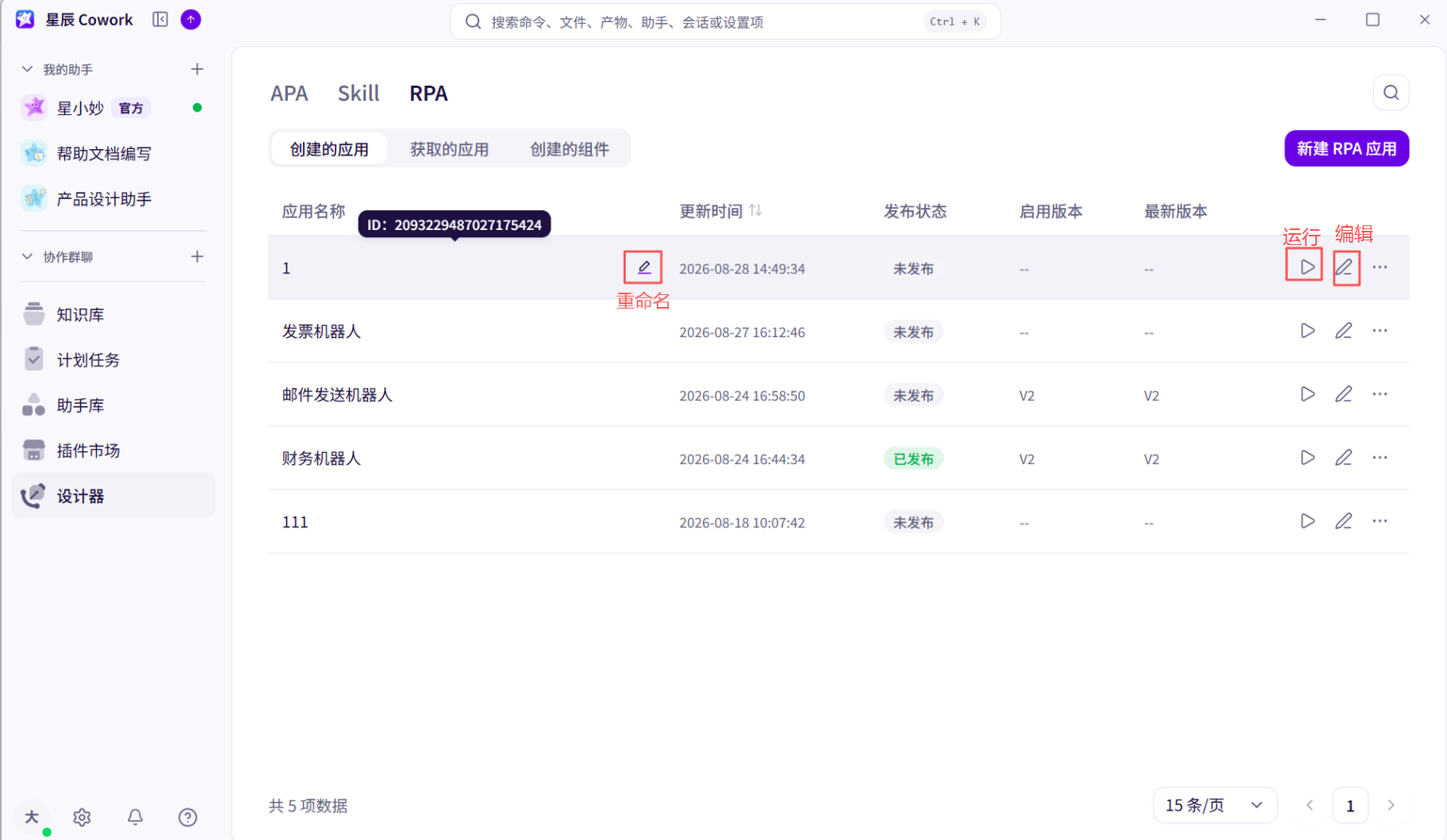
Task: Open 助手库 in sidebar
Action: click(x=113, y=405)
